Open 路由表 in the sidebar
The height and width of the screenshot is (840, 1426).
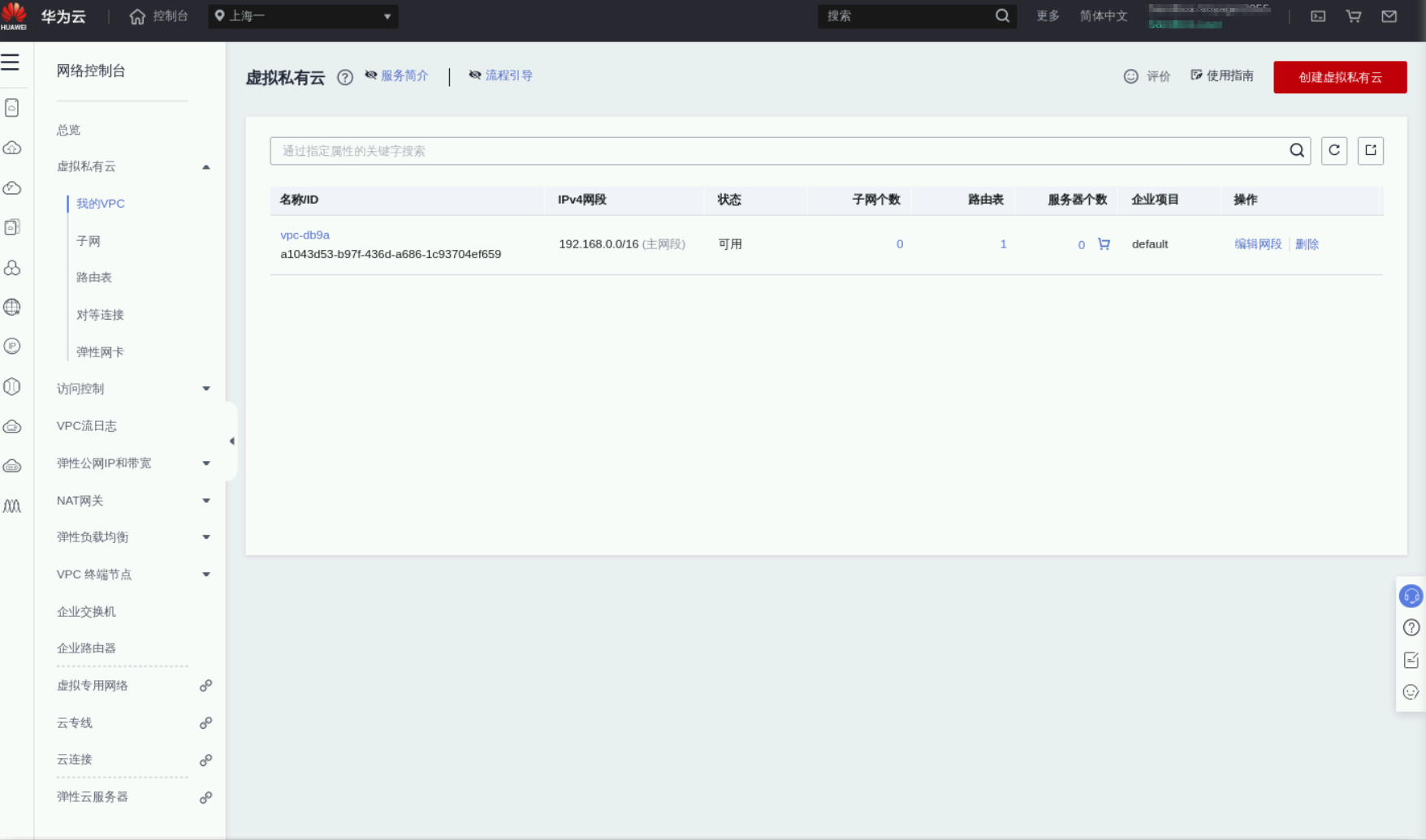94,278
